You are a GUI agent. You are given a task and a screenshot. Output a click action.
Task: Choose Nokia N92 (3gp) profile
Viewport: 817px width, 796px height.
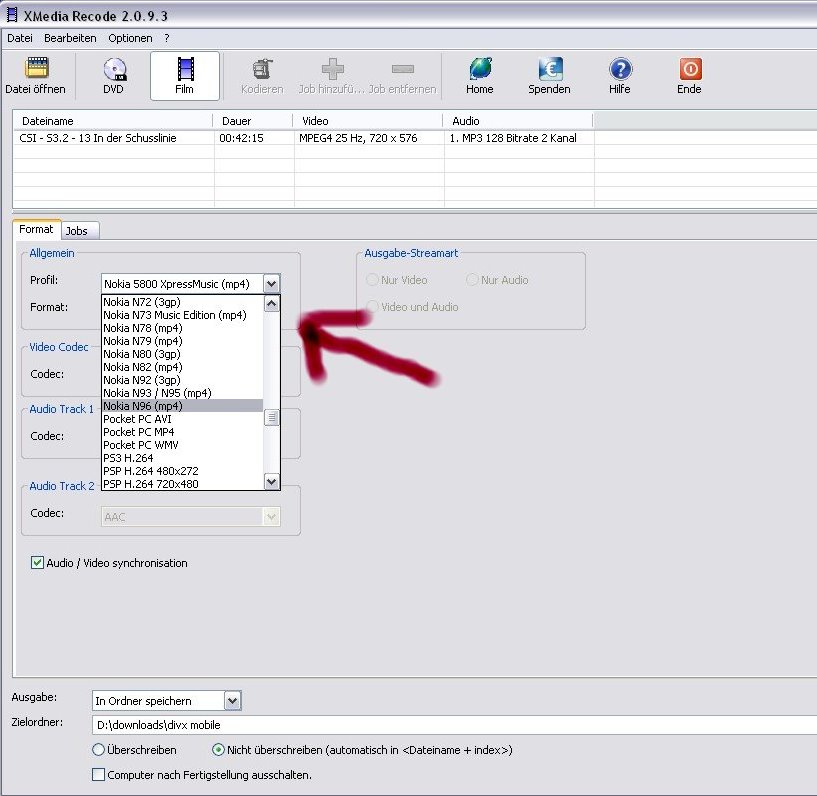point(182,380)
